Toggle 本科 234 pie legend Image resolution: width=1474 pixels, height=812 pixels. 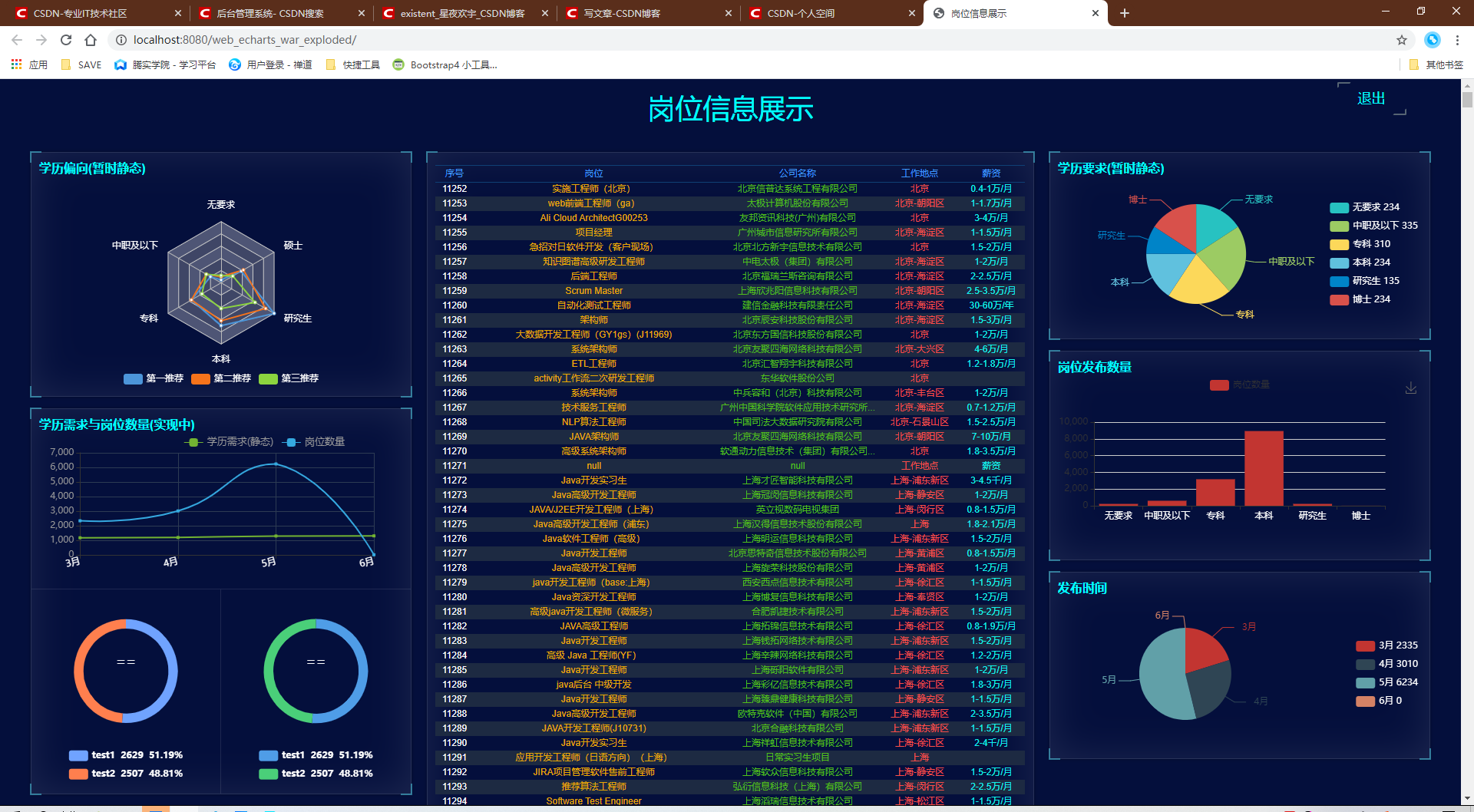[x=1360, y=262]
